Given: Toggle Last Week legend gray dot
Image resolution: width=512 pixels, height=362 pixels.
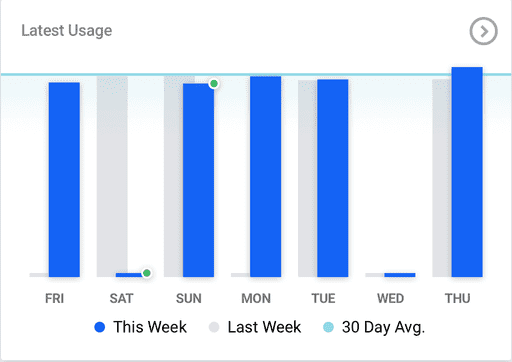Looking at the screenshot, I should [x=214, y=327].
